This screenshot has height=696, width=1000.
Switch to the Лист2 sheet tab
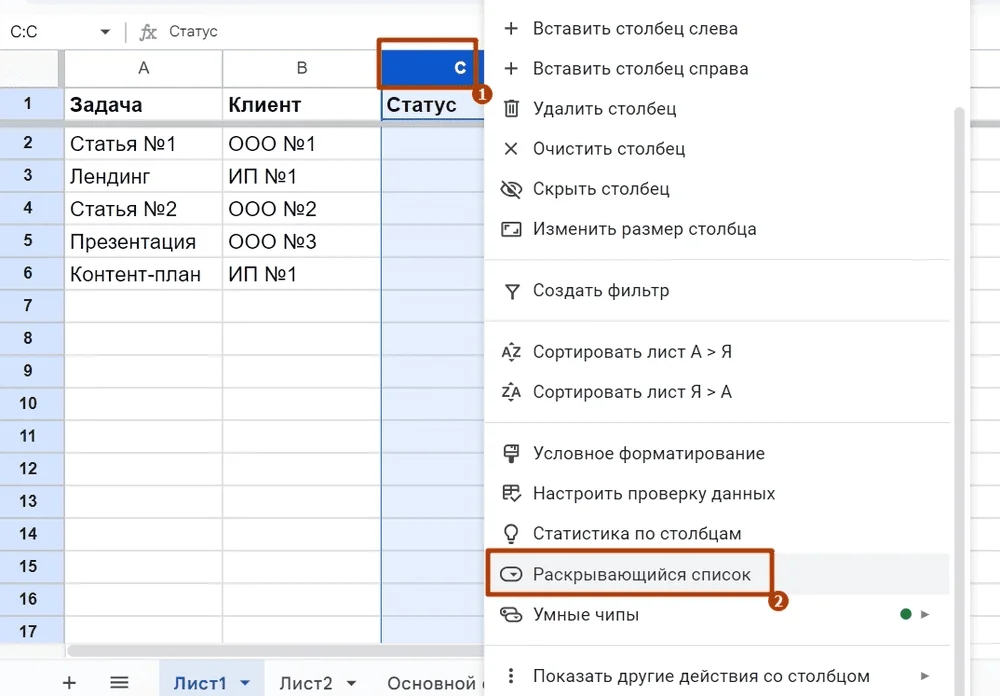[x=305, y=683]
